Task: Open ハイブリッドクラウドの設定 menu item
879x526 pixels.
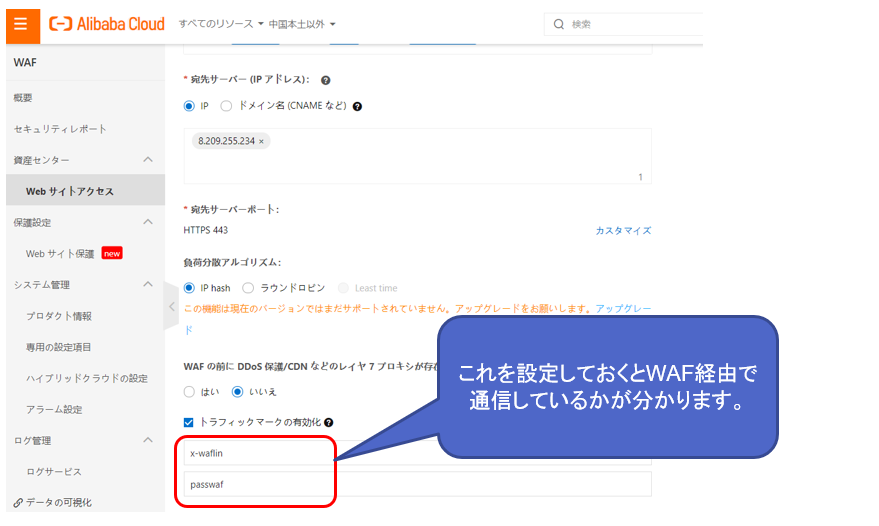Action: click(x=85, y=379)
